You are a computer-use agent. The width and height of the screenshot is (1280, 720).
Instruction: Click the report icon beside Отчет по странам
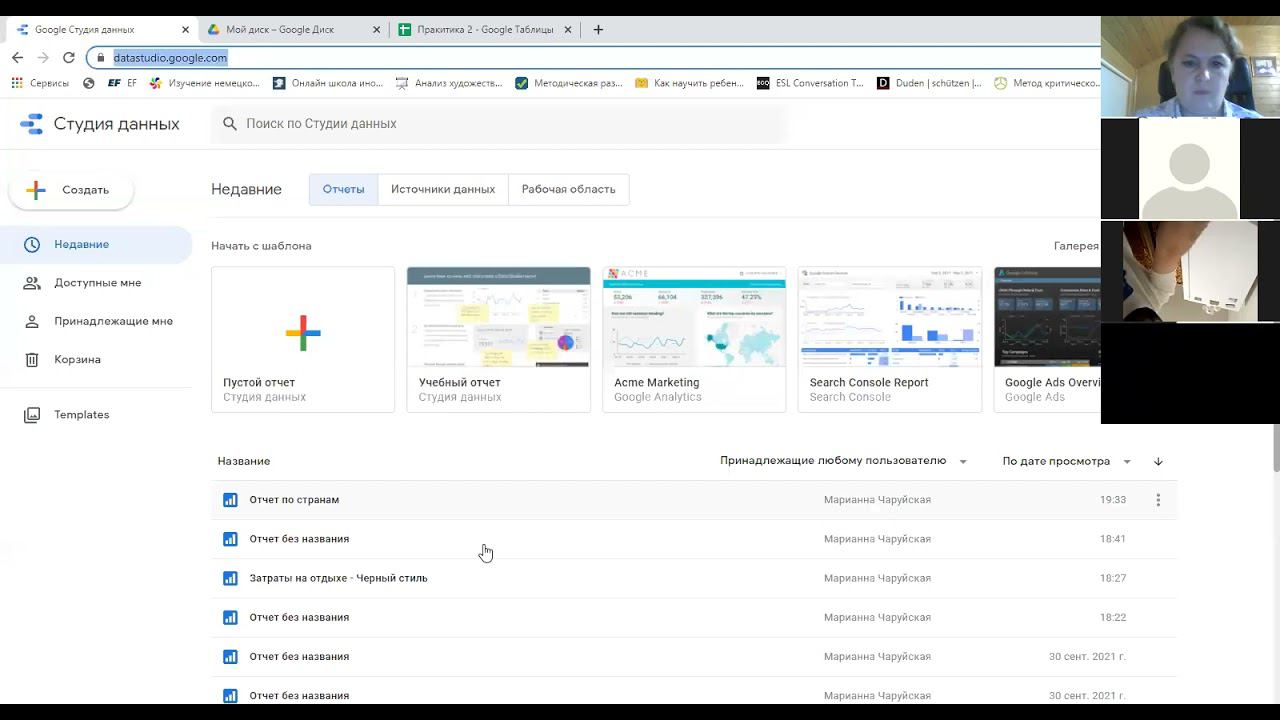pyautogui.click(x=230, y=500)
